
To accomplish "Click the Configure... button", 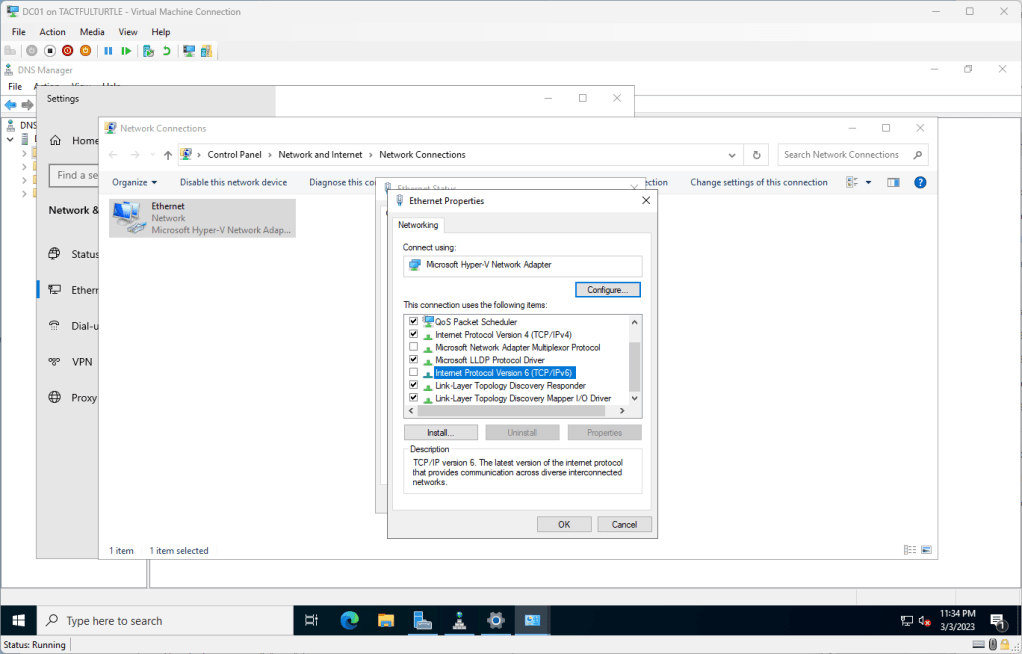I will point(607,290).
